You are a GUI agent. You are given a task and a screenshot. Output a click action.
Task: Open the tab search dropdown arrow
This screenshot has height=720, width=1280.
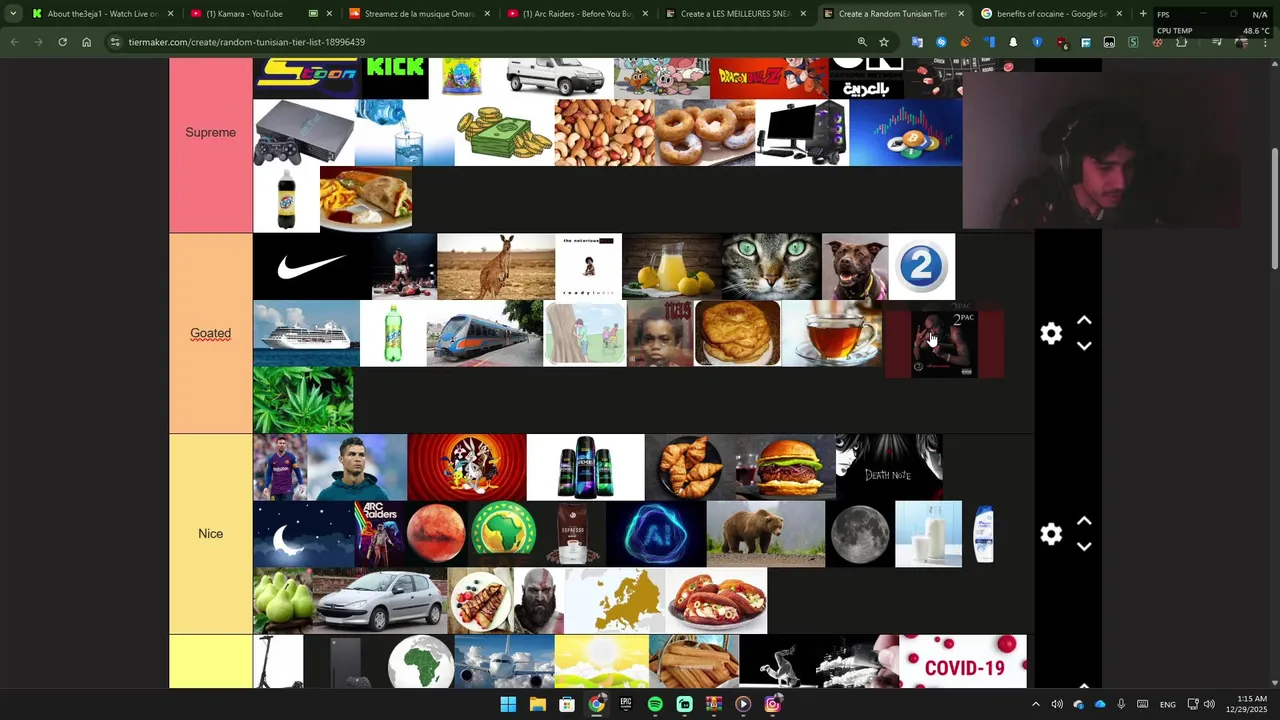point(13,14)
